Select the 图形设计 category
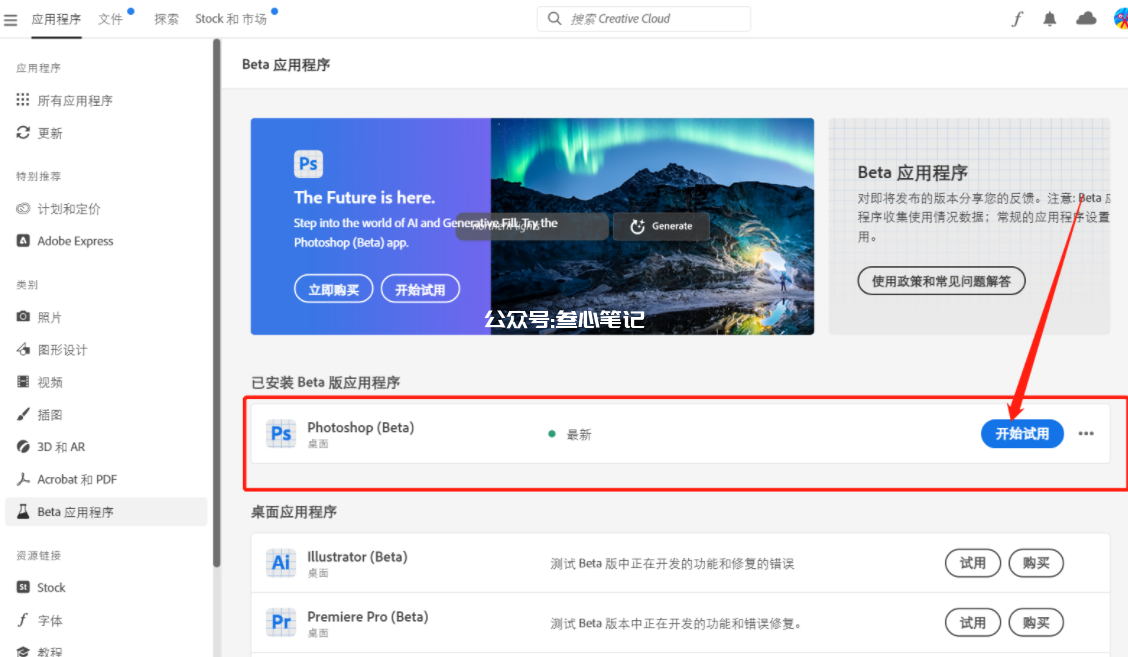This screenshot has height=657, width=1128. coord(62,350)
